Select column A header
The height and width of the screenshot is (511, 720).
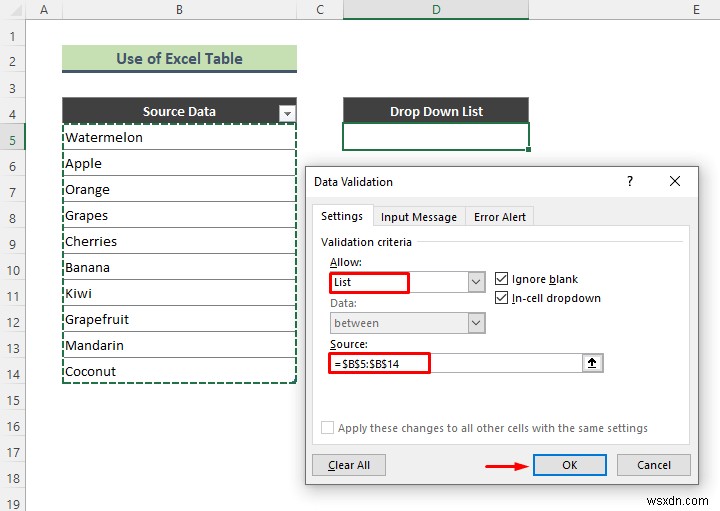point(44,9)
